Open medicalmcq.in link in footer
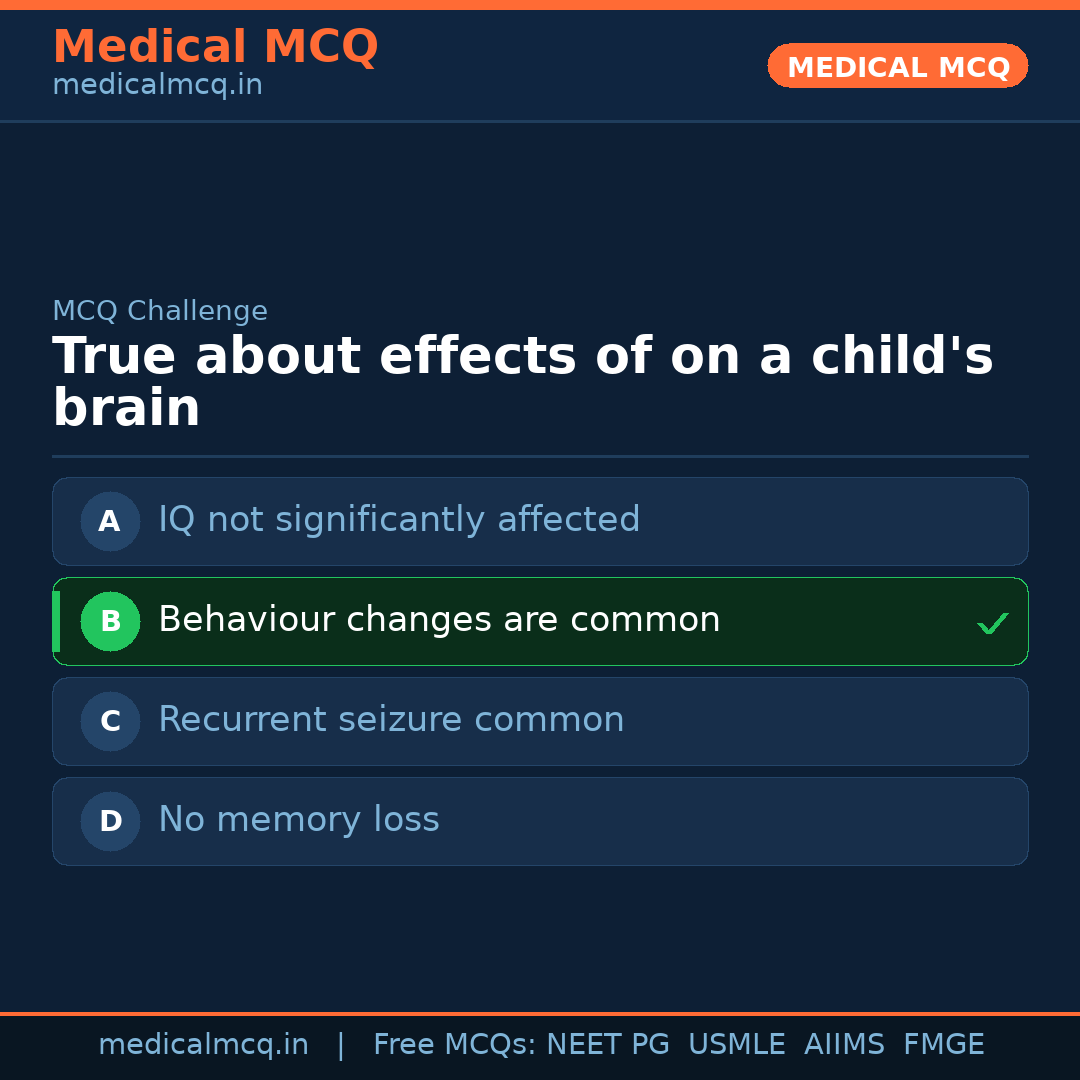1080x1080 pixels. 203,1045
